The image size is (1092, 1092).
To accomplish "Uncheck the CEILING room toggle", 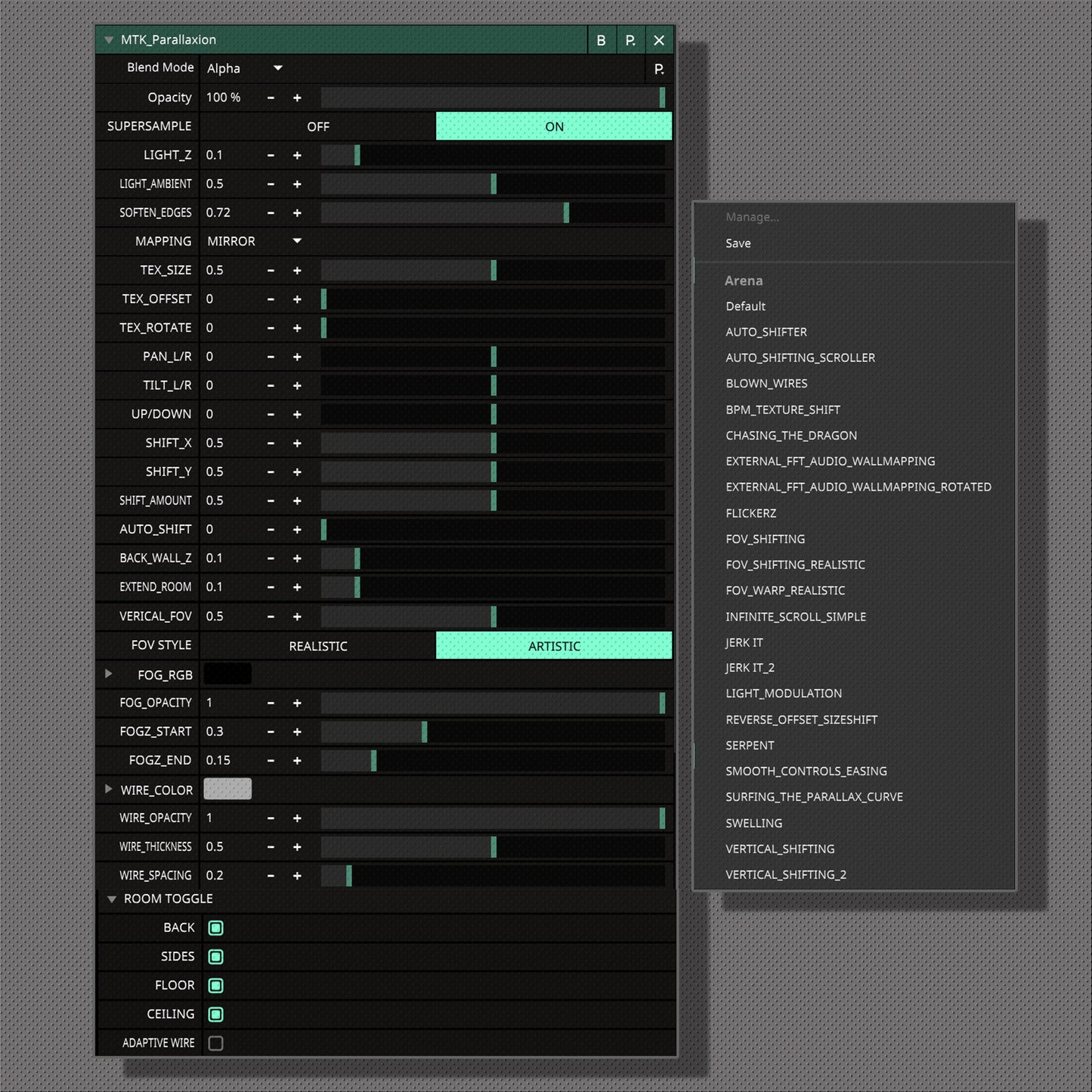I will pos(215,1014).
